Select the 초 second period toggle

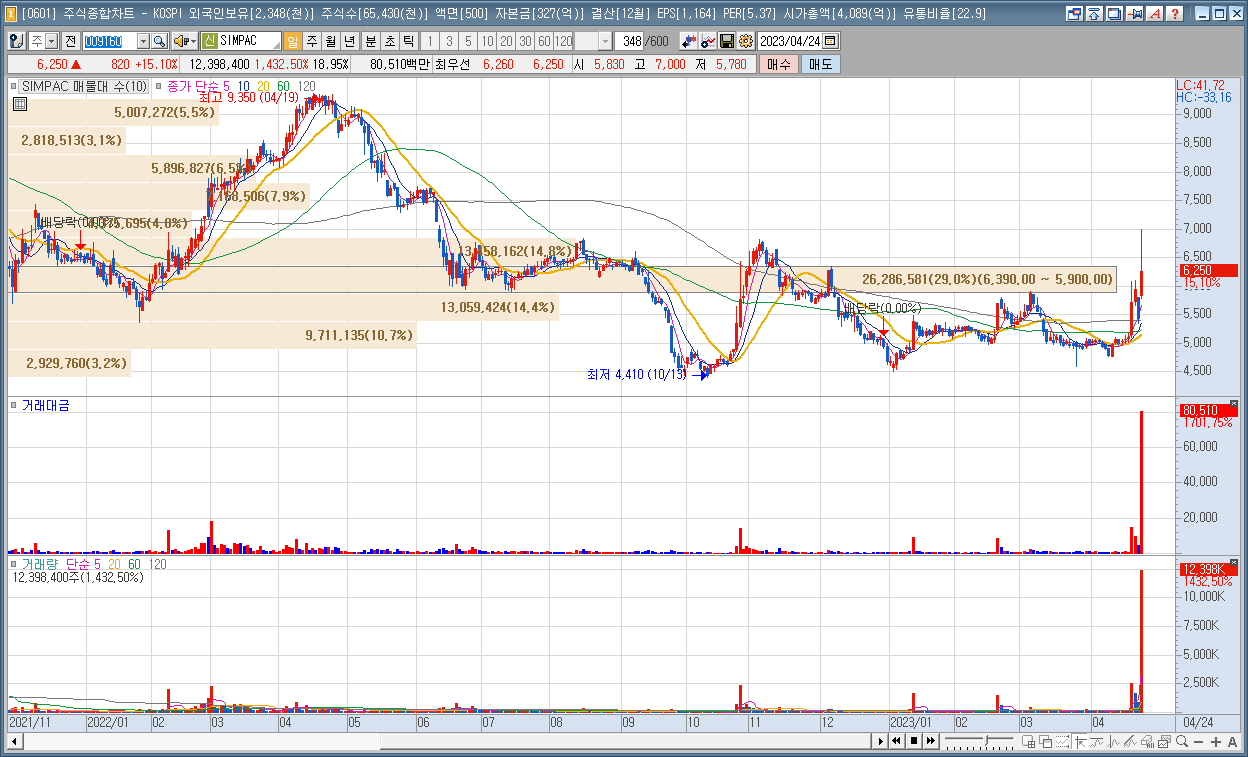[390, 41]
